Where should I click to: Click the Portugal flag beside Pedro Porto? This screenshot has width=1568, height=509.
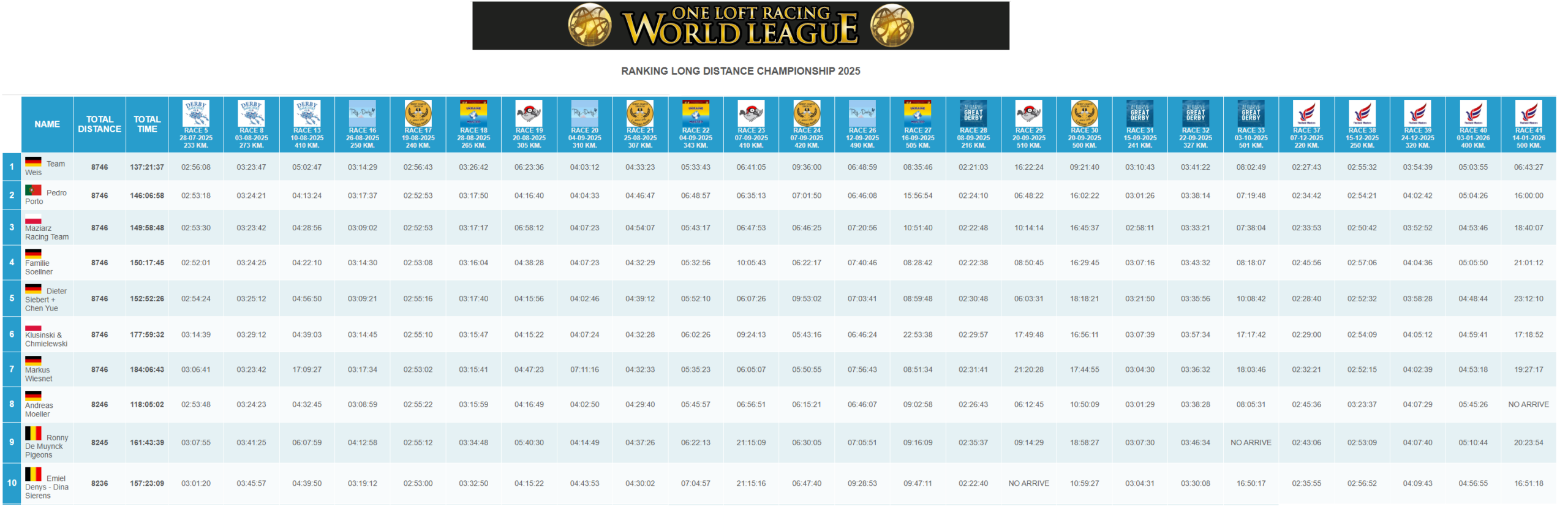pyautogui.click(x=33, y=191)
